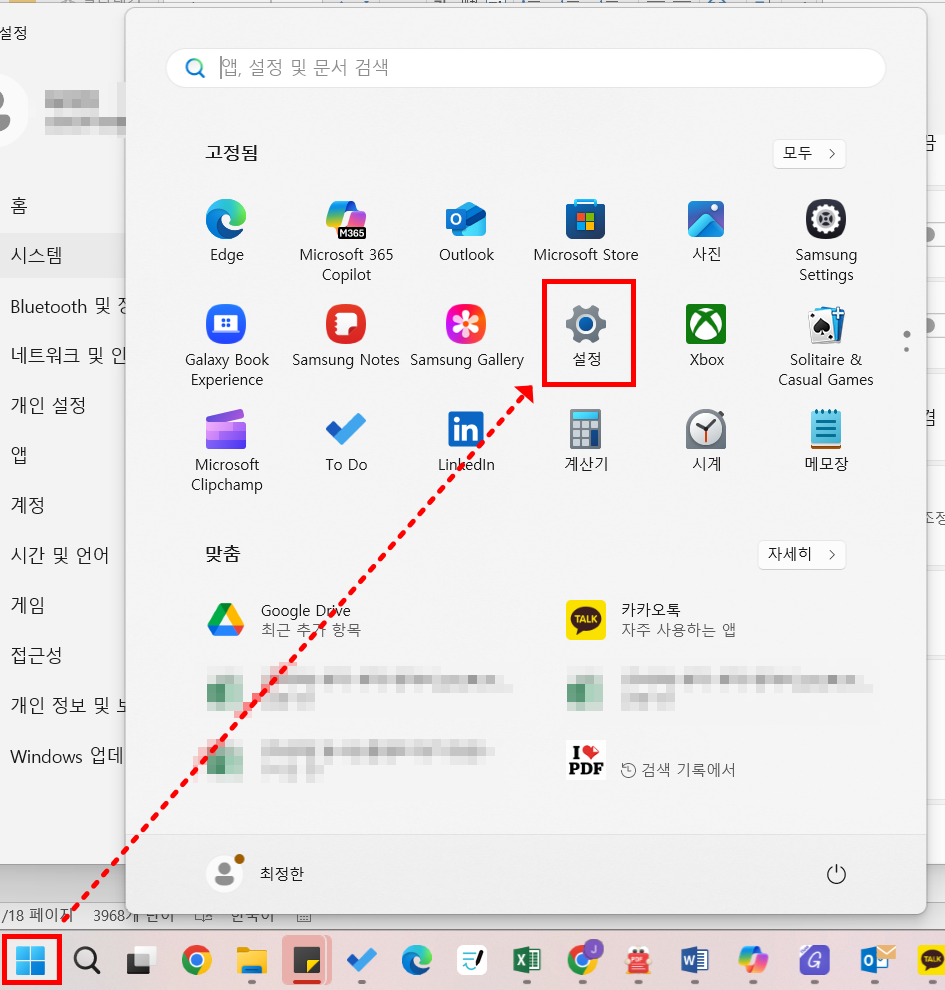Launch Microsoft Clipchamp
Viewport: 945px width, 990px height.
point(226,450)
